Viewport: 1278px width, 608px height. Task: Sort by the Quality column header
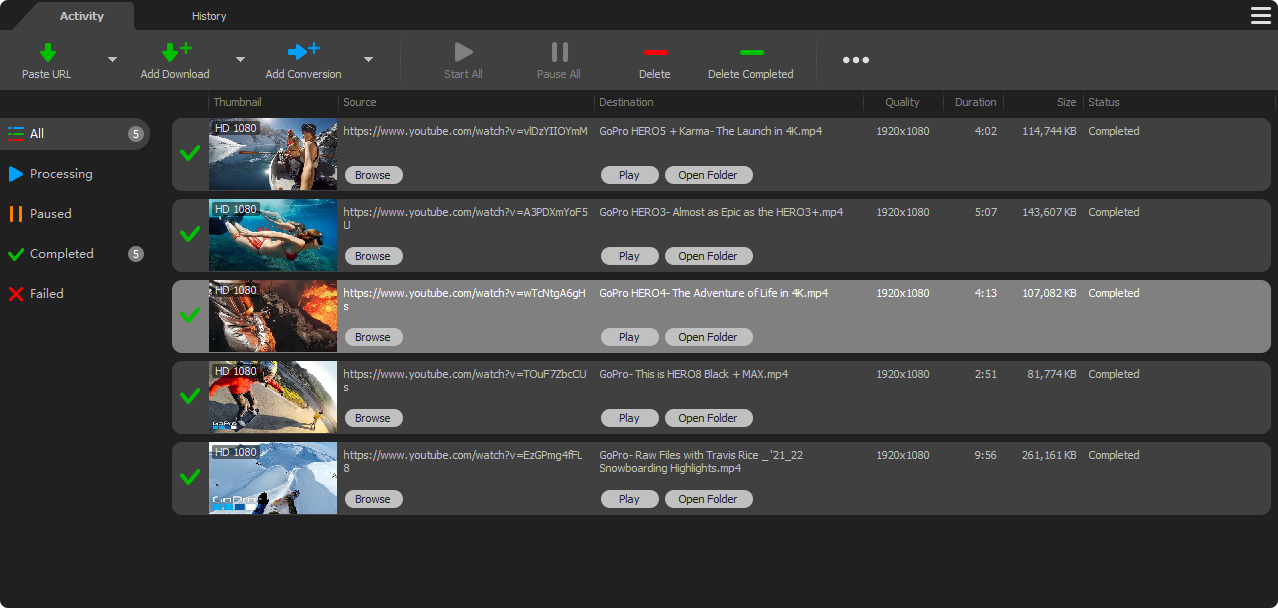(x=903, y=102)
